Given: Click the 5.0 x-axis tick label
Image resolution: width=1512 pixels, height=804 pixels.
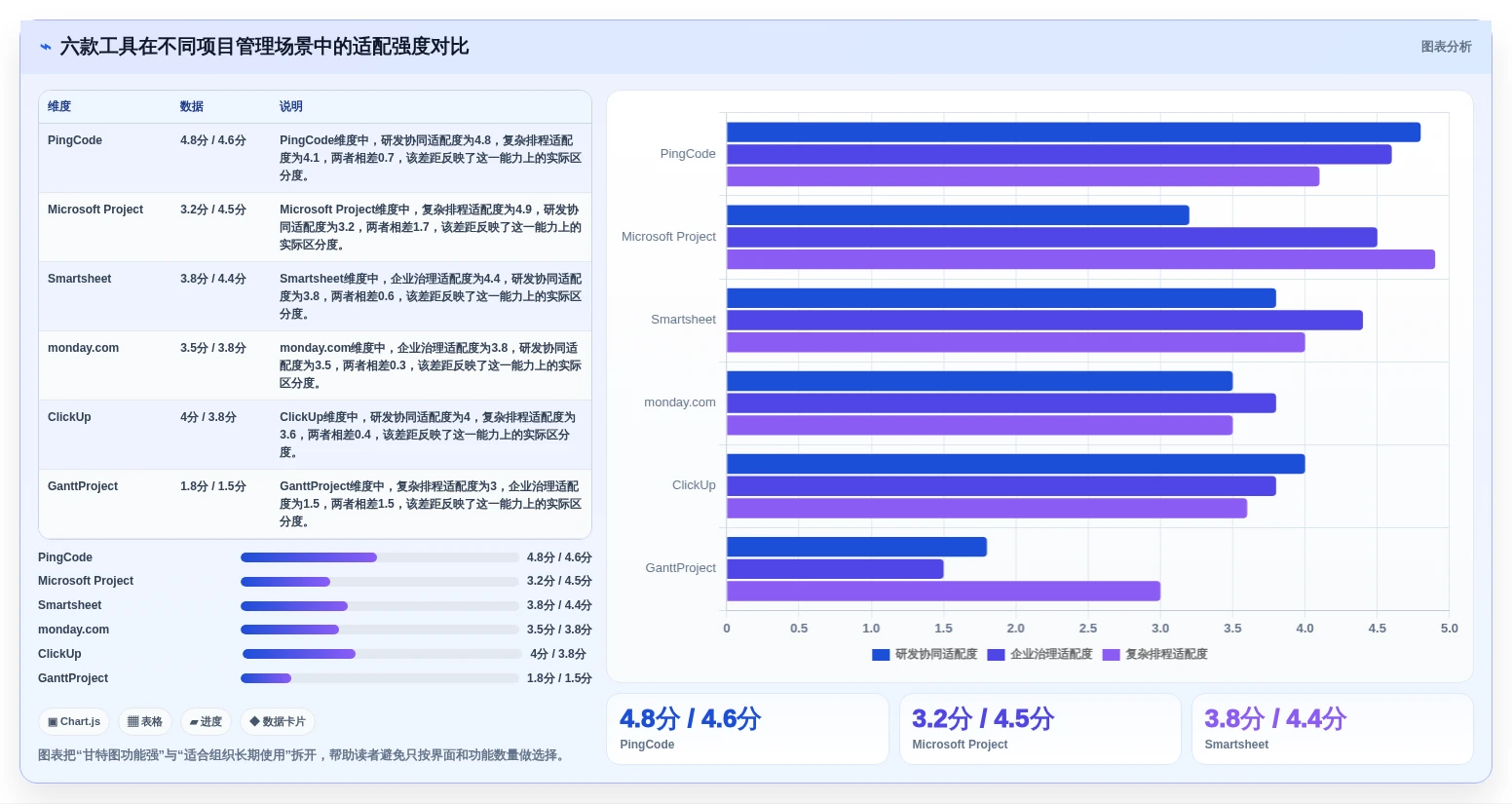Looking at the screenshot, I should tap(1450, 629).
